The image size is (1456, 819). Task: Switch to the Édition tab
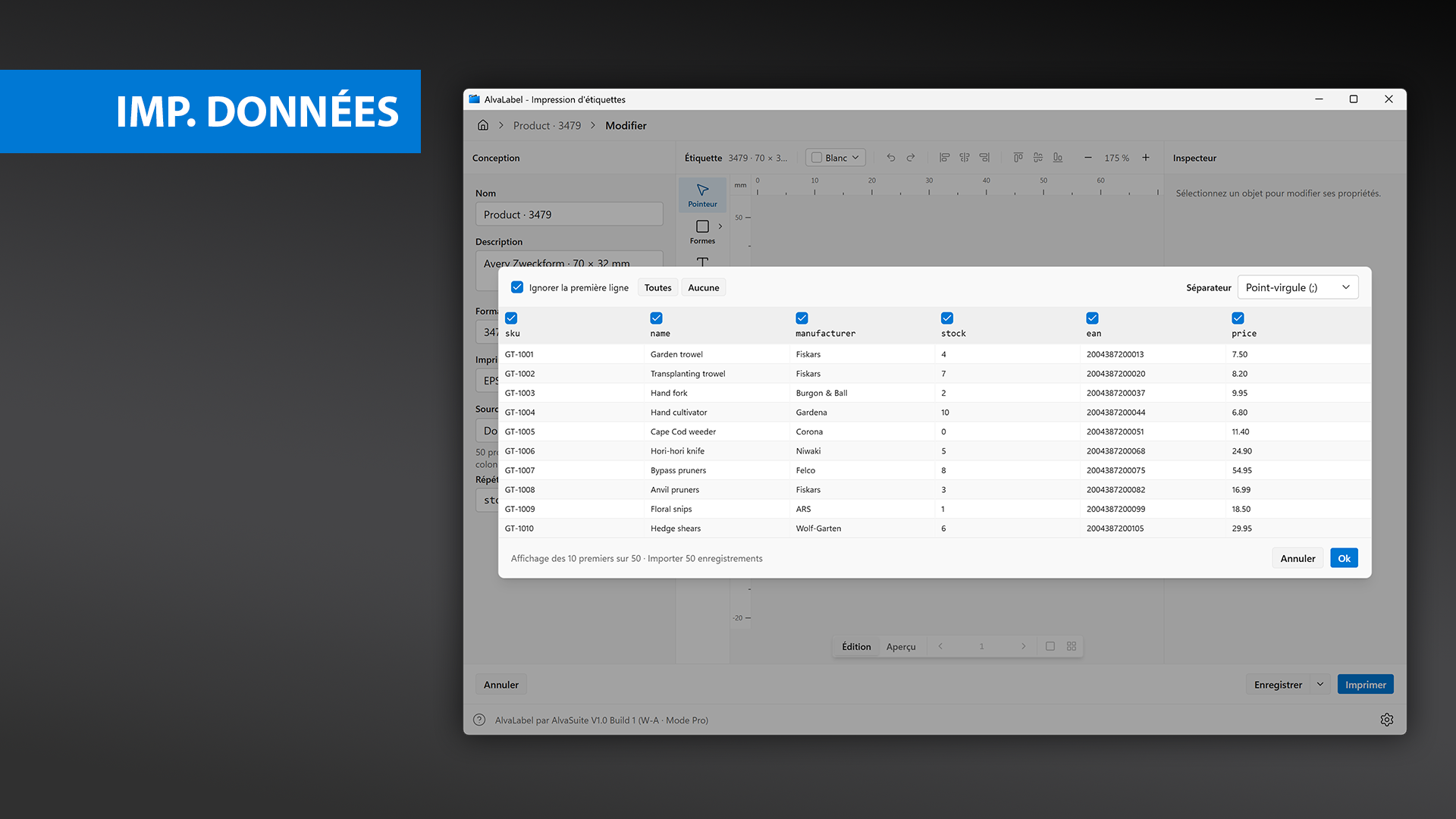pyautogui.click(x=856, y=646)
